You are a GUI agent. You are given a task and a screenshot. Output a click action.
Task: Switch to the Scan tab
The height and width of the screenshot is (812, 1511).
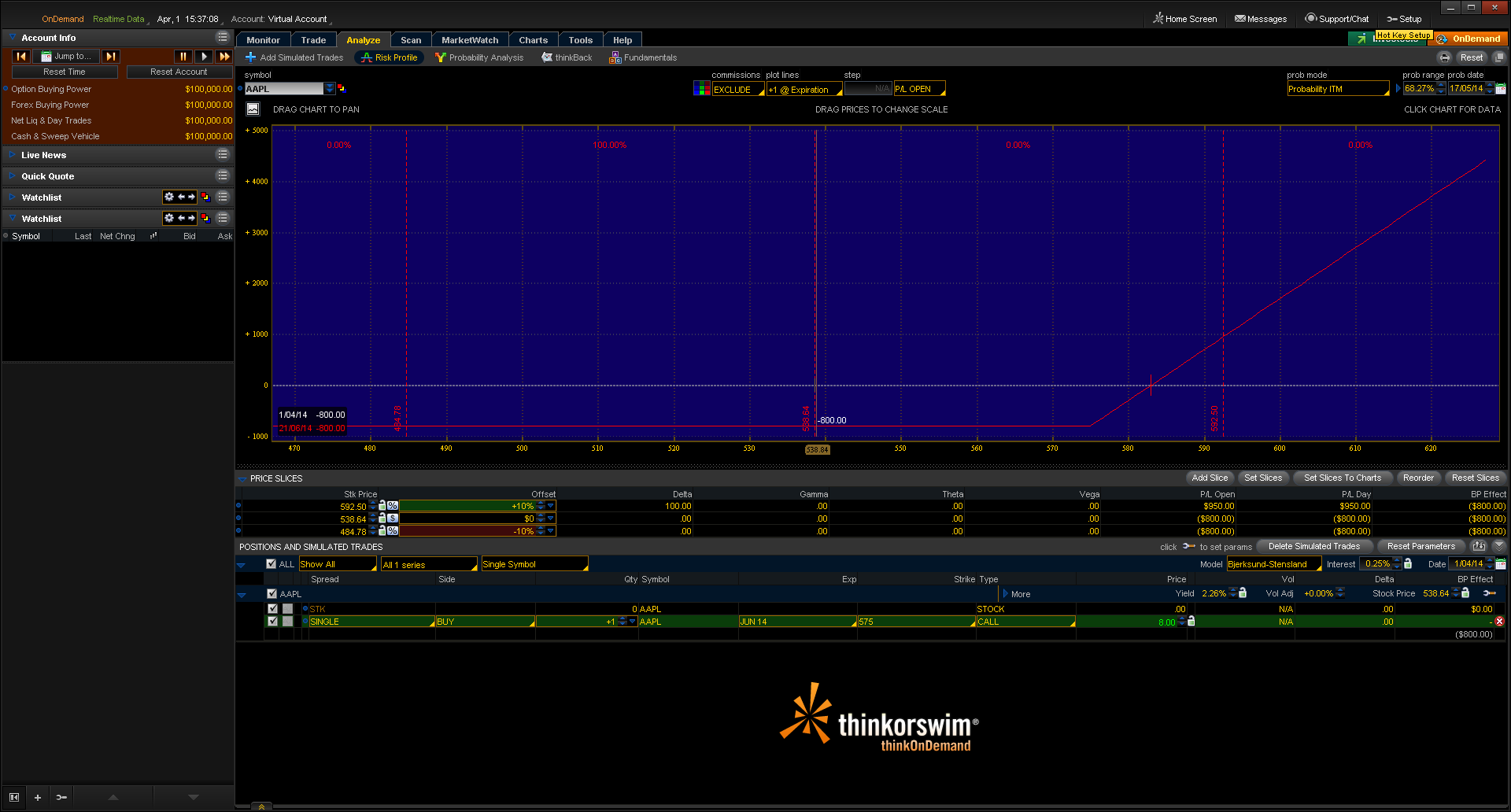[x=411, y=40]
